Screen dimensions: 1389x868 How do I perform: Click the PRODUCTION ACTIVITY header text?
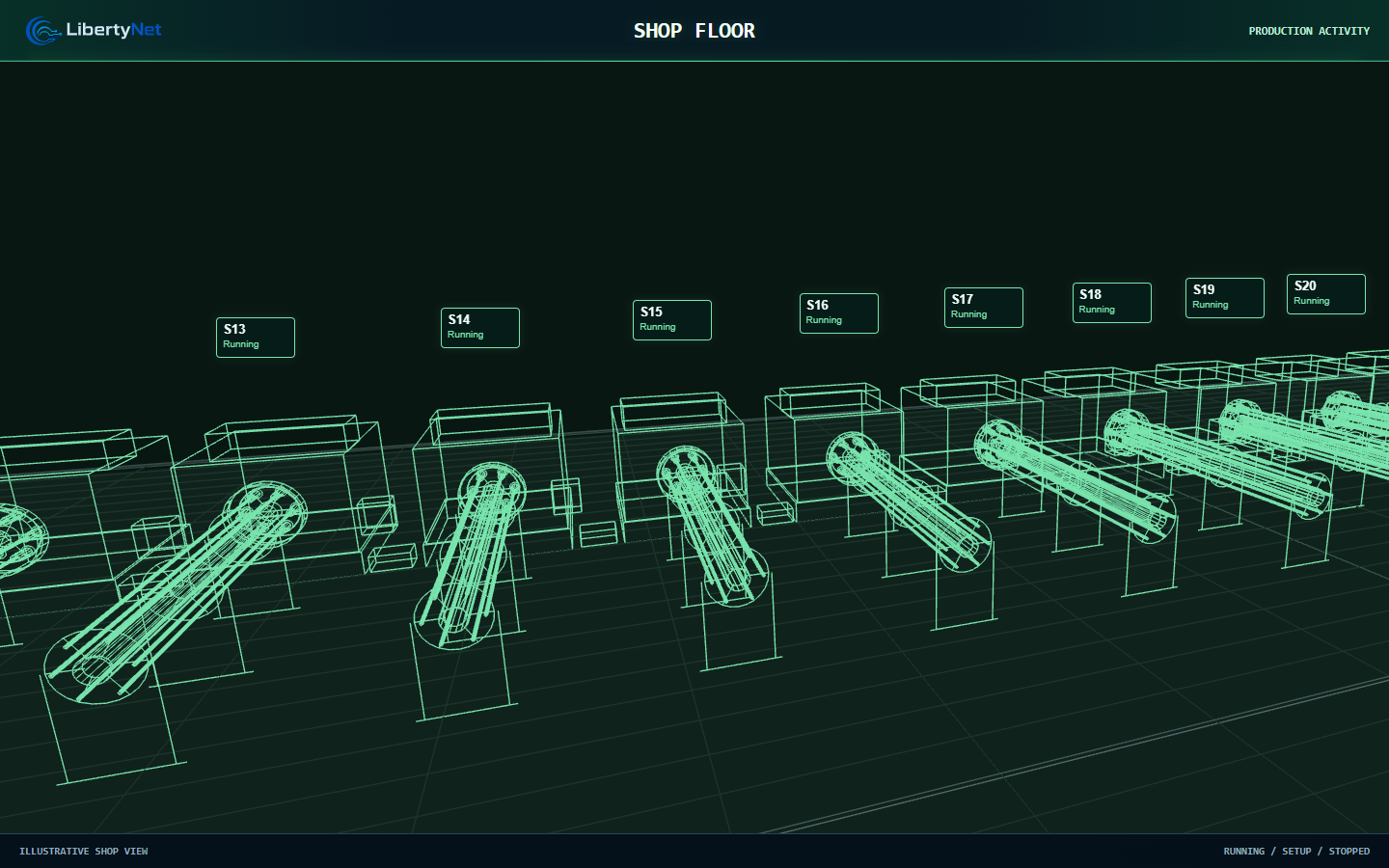pyautogui.click(x=1309, y=31)
